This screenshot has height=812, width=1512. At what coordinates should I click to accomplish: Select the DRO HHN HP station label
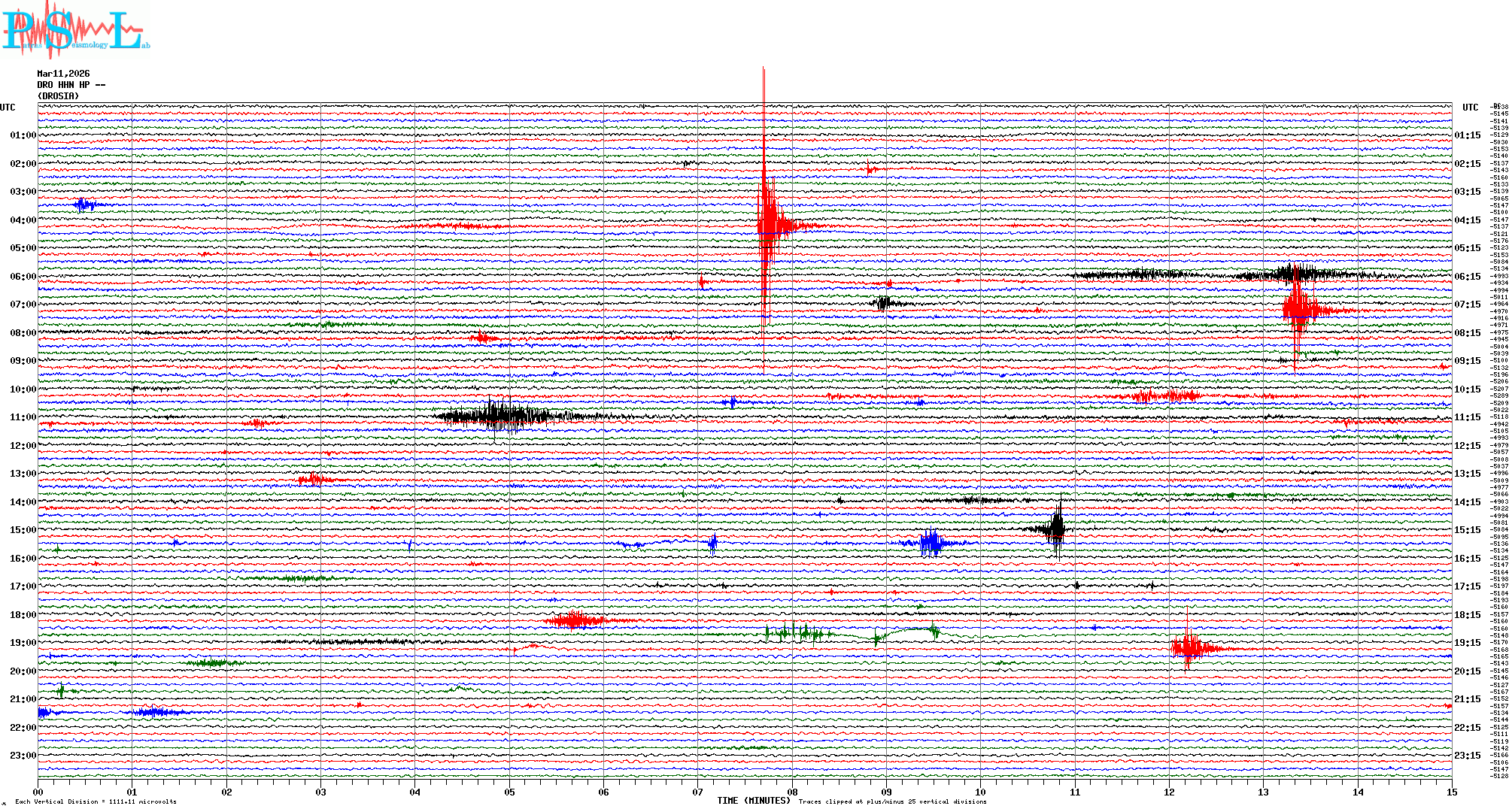click(71, 85)
